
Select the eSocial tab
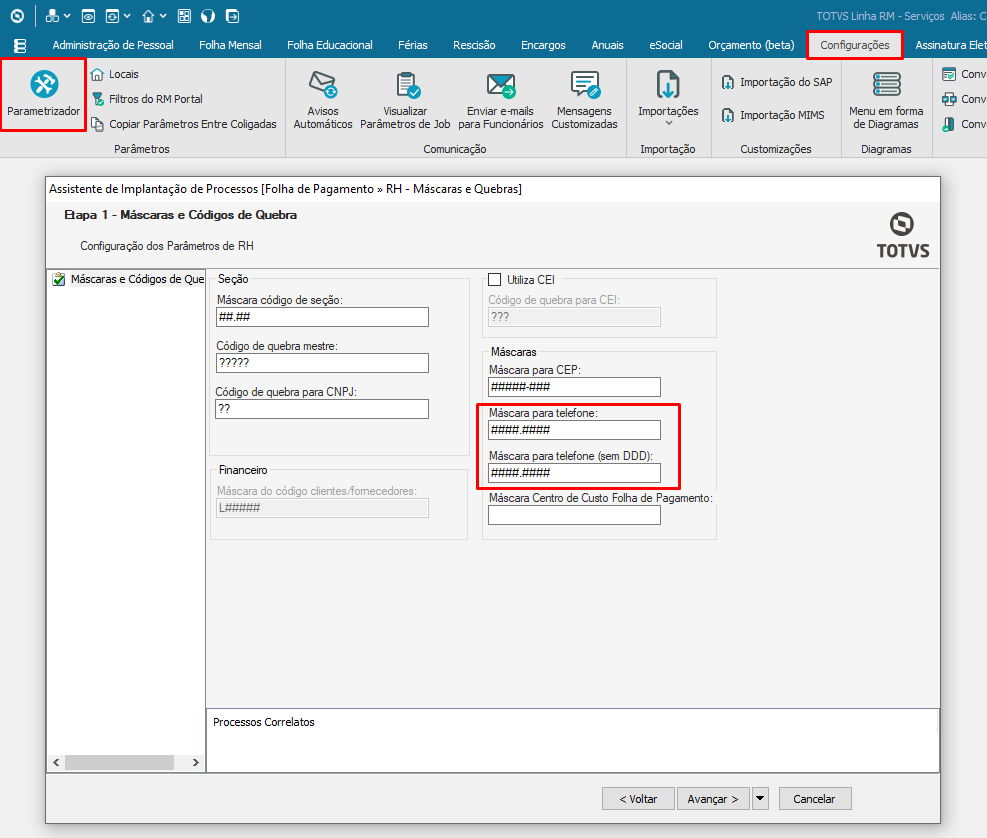[666, 45]
